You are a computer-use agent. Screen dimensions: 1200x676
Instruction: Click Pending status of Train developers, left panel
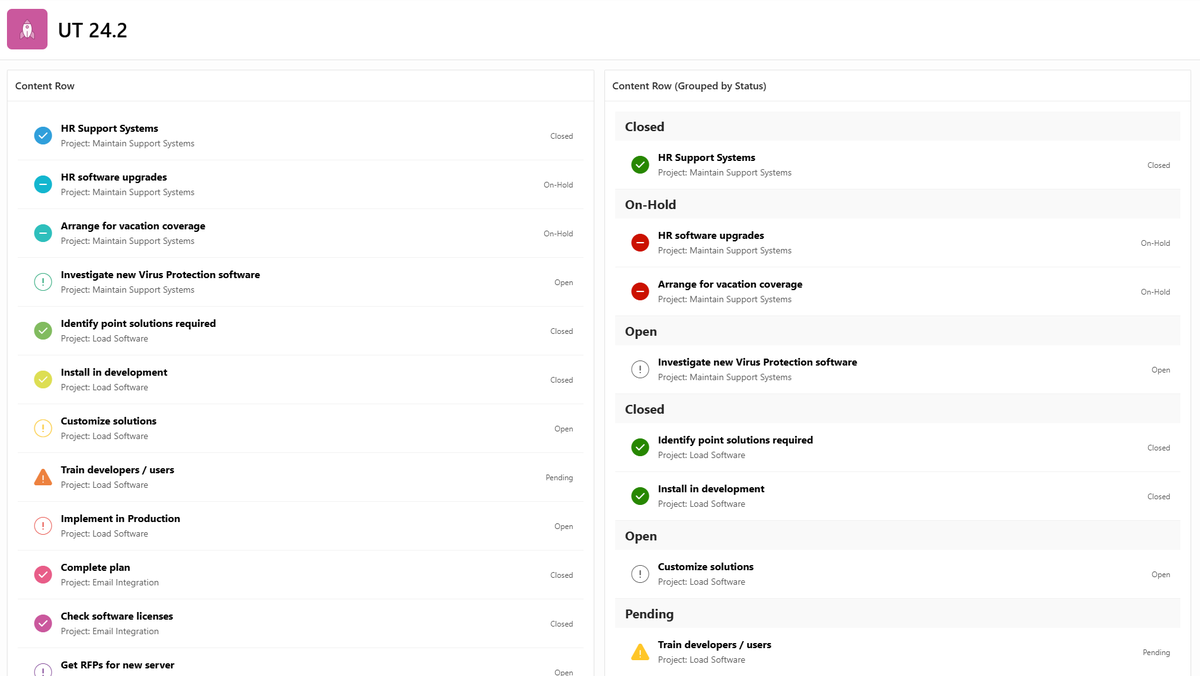559,477
